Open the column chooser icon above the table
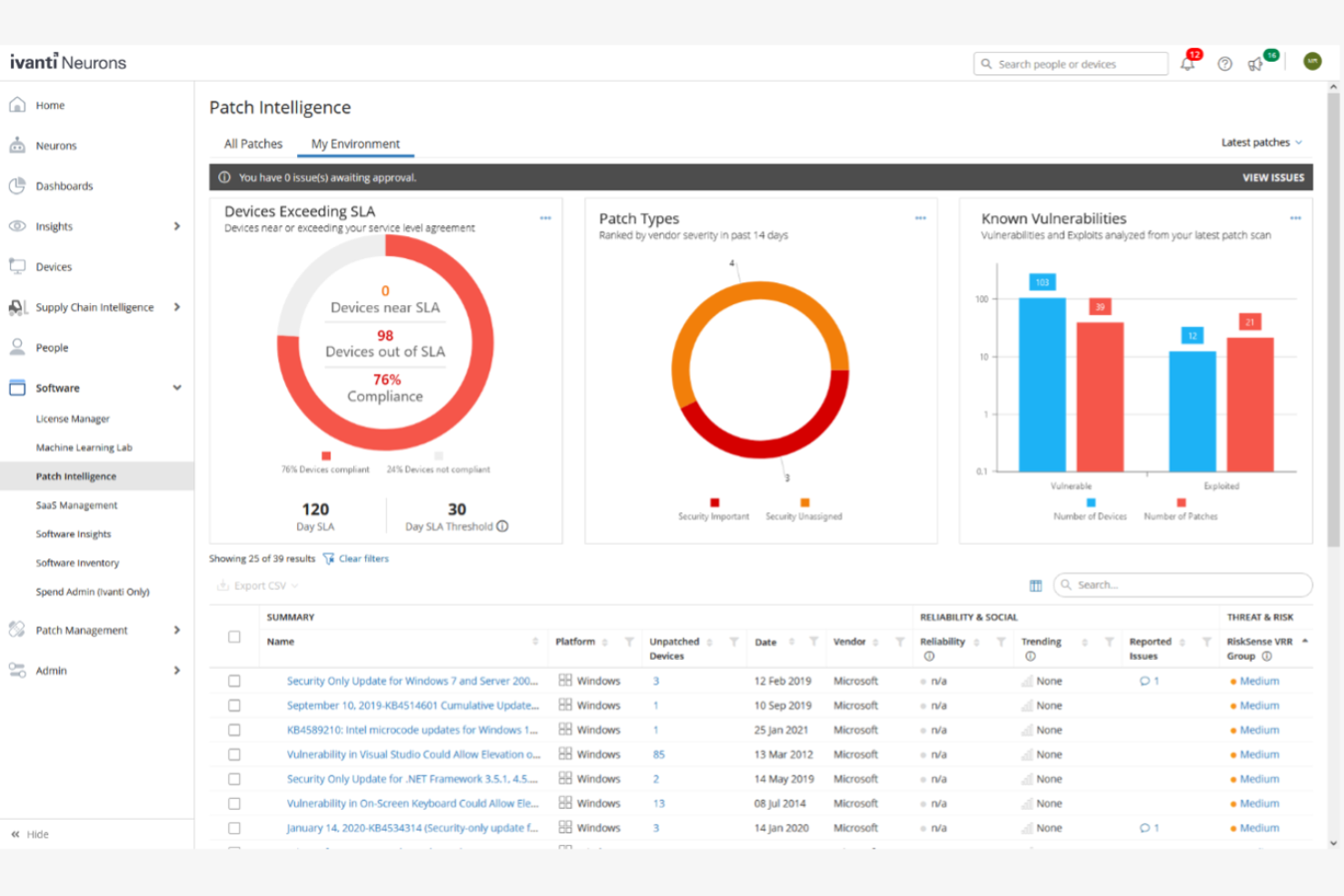This screenshot has height=896, width=1344. [x=1035, y=586]
